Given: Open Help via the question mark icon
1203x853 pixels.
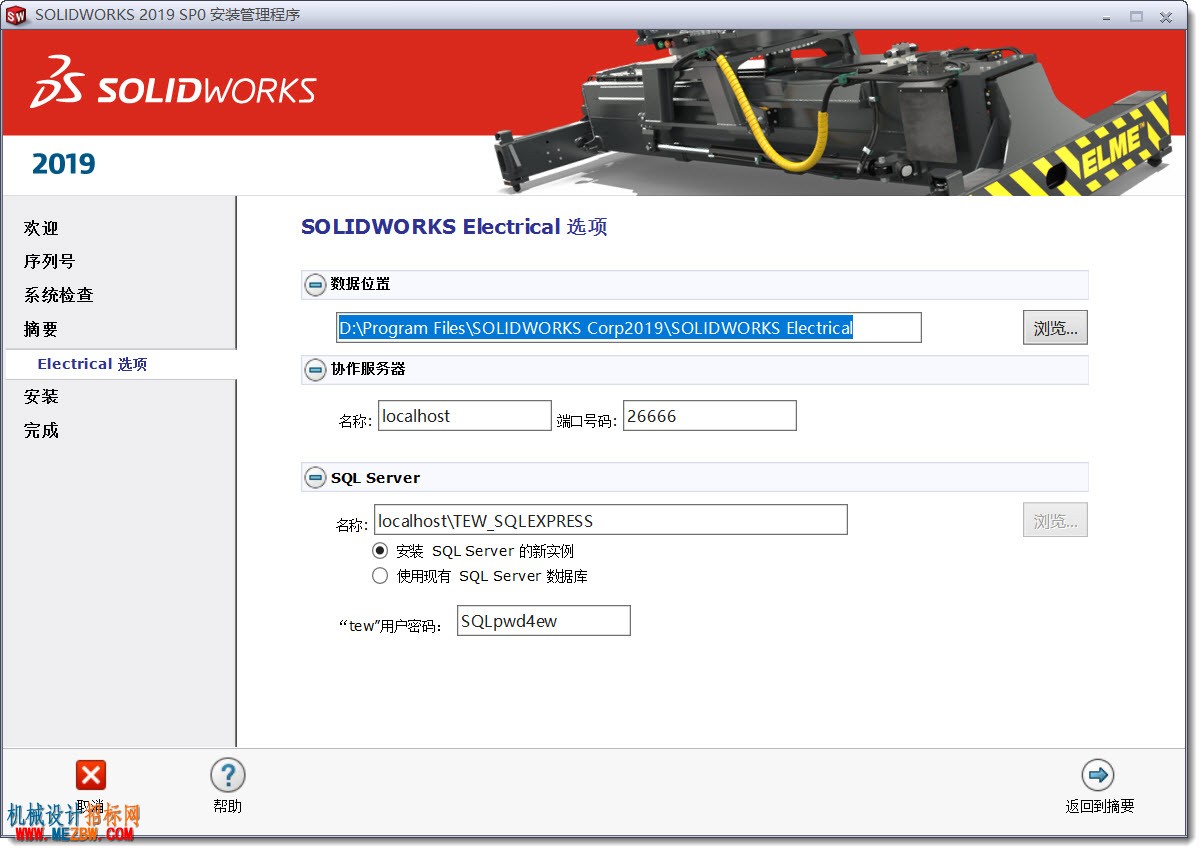Looking at the screenshot, I should [227, 775].
